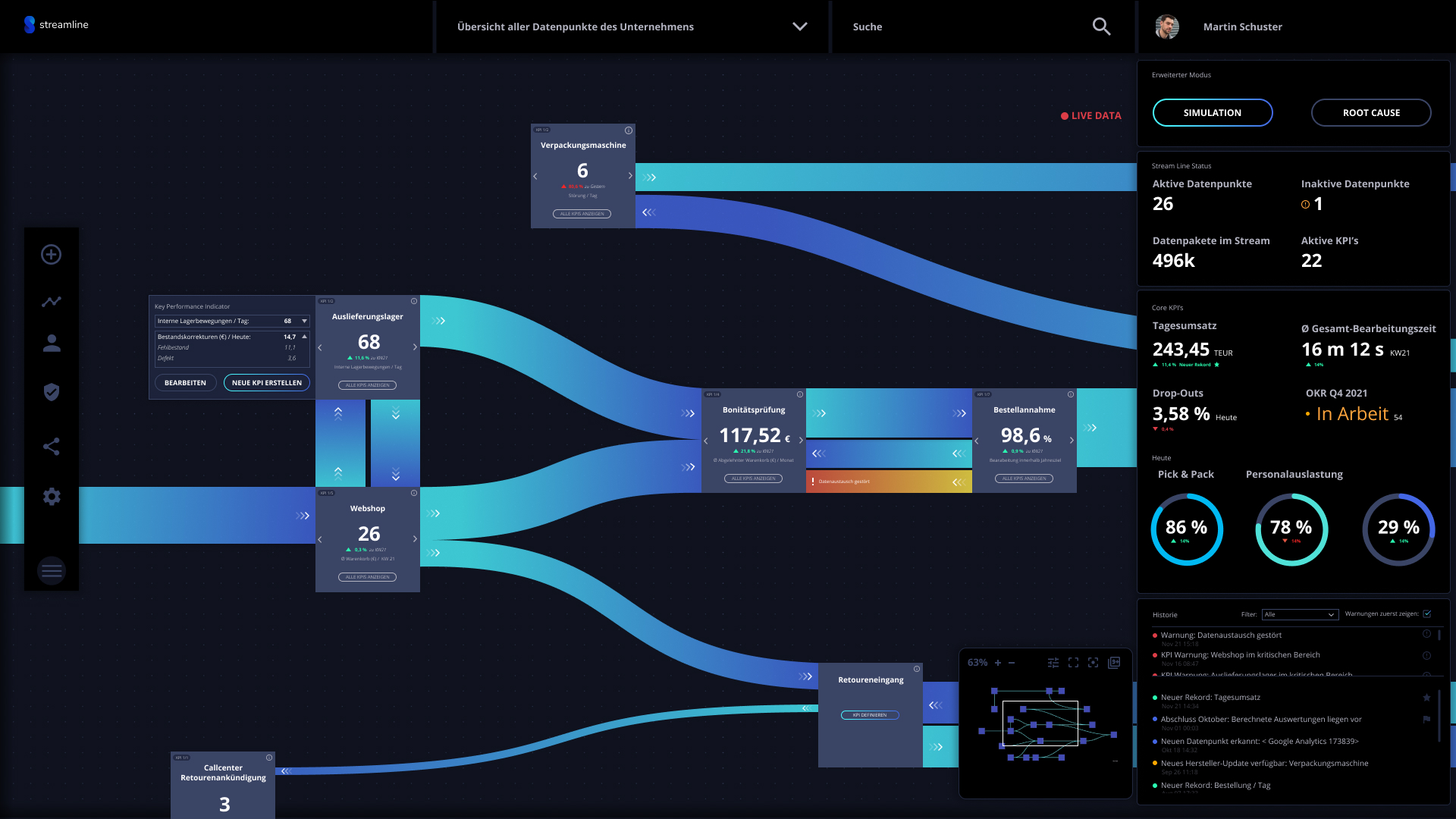Show next KPI on Webshop card

415,539
